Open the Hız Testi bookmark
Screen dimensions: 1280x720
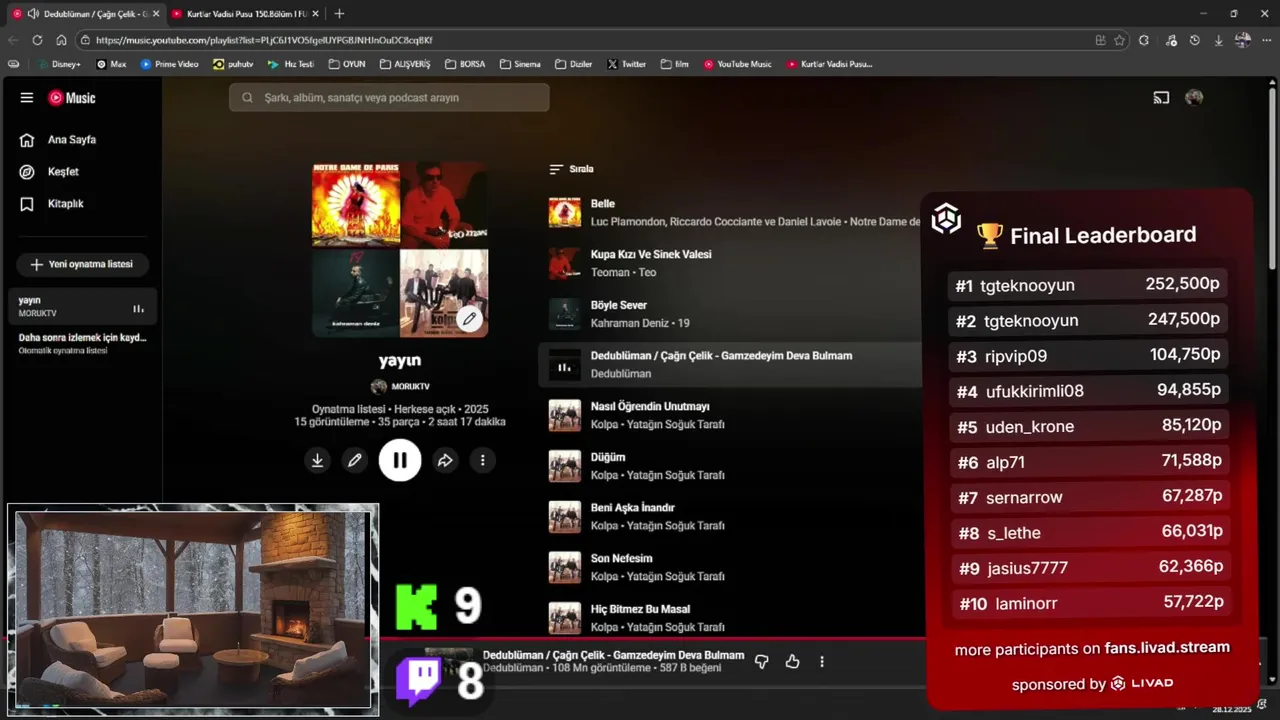(290, 64)
